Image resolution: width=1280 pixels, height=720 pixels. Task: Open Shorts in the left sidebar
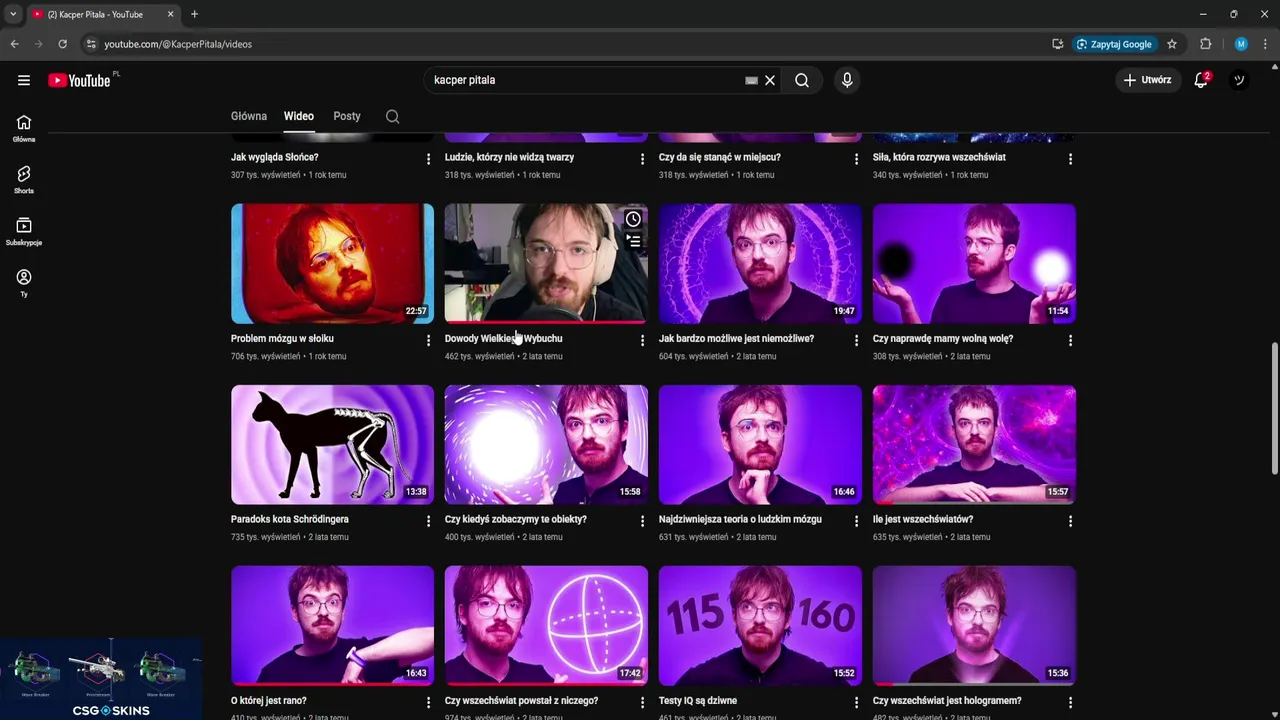24,180
